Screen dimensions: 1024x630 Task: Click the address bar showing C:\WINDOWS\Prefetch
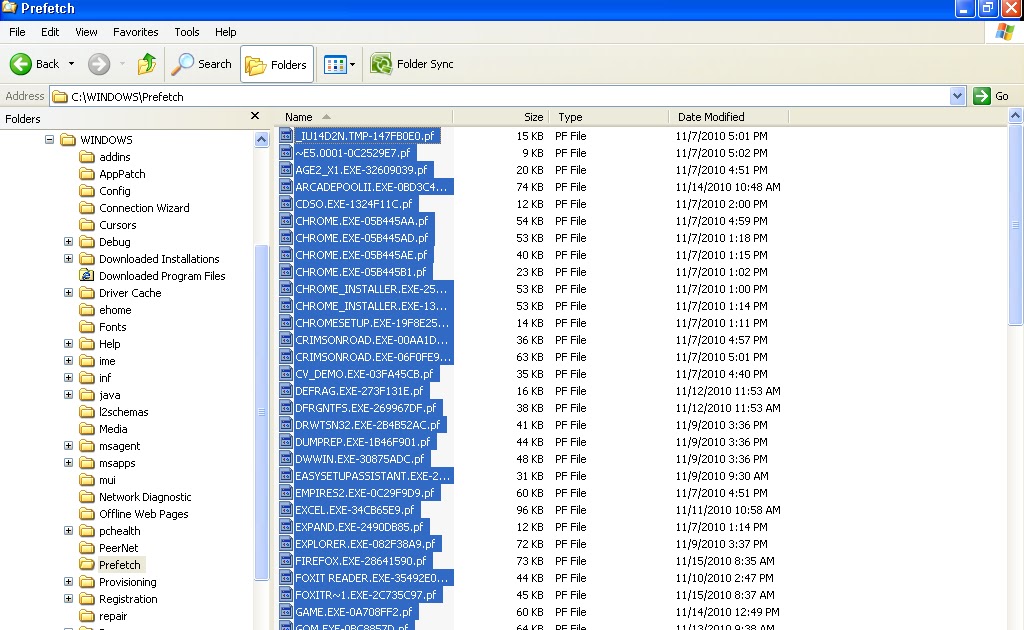pos(500,97)
